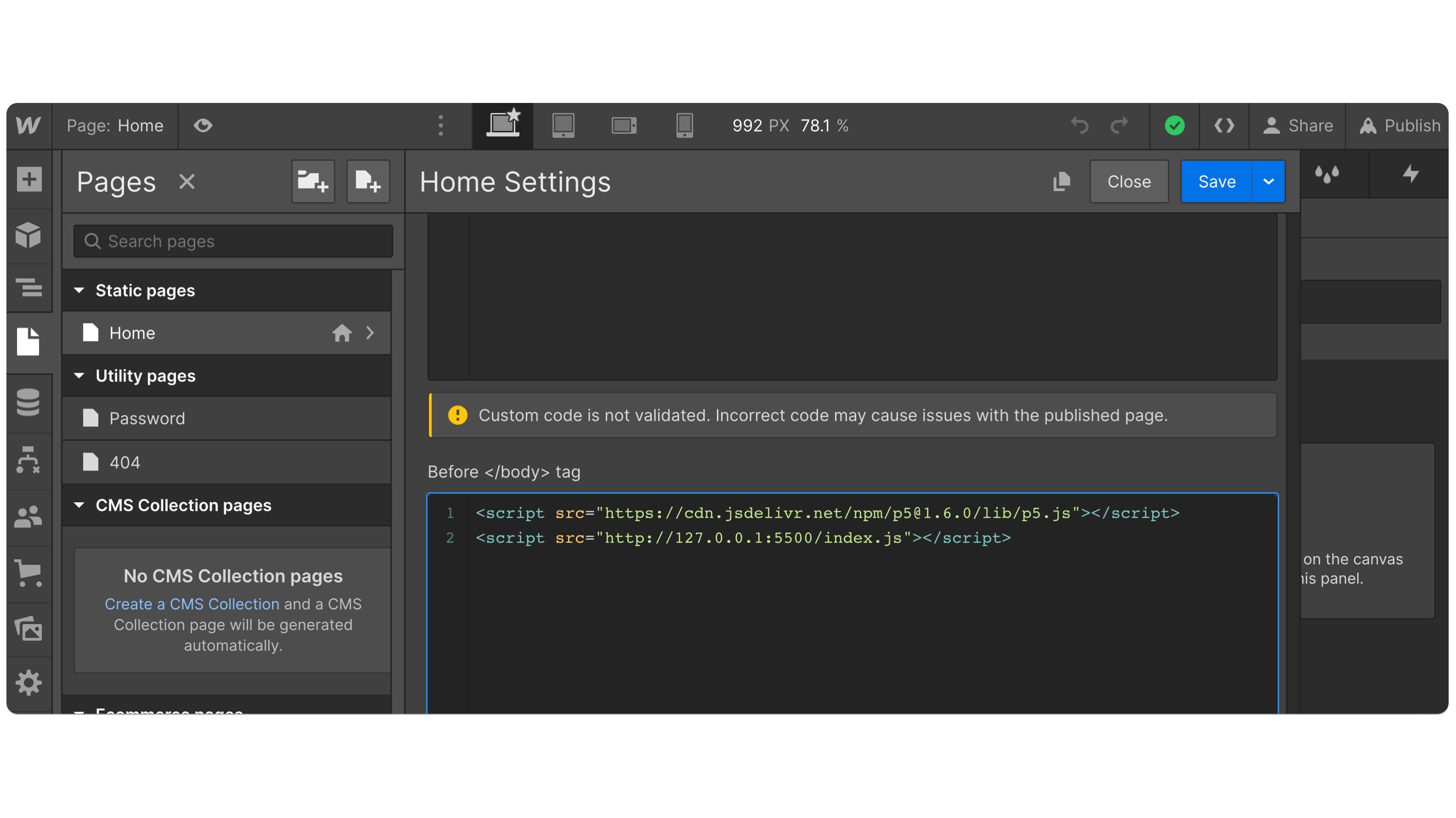Collapse the Utility pages section
The height and width of the screenshot is (818, 1456).
tap(79, 376)
